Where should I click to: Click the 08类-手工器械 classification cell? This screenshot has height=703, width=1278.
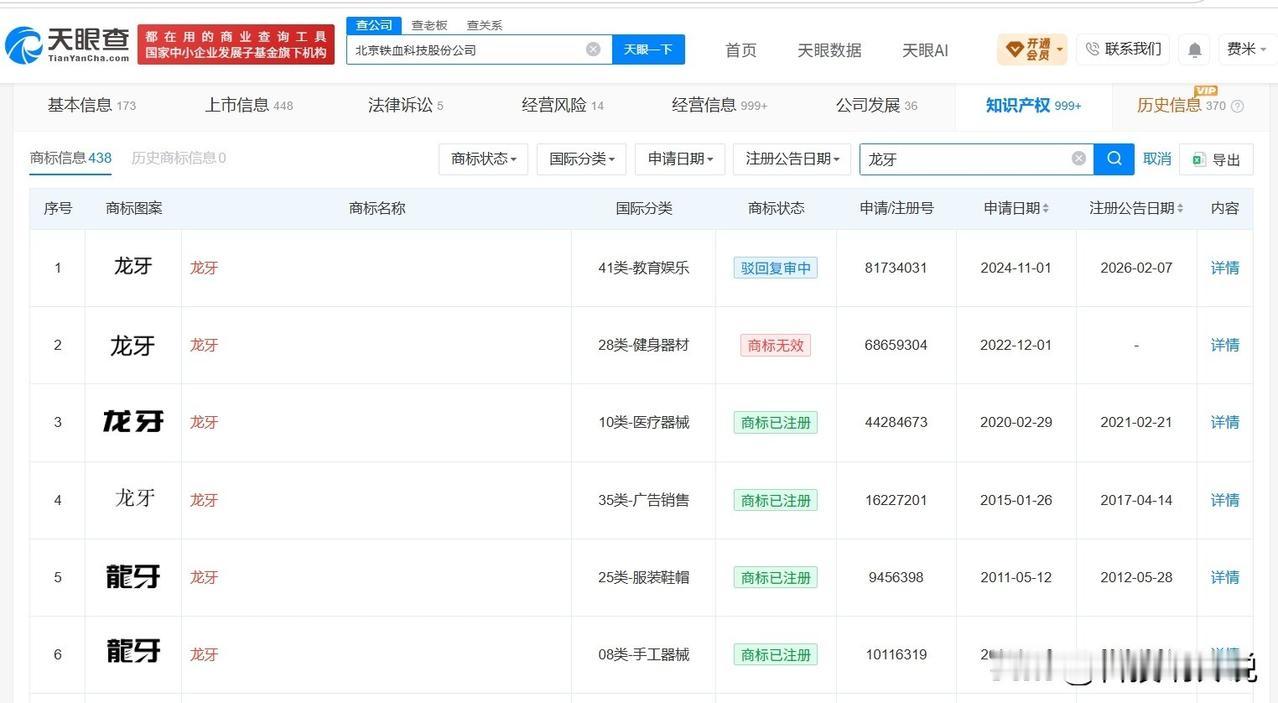coord(644,654)
